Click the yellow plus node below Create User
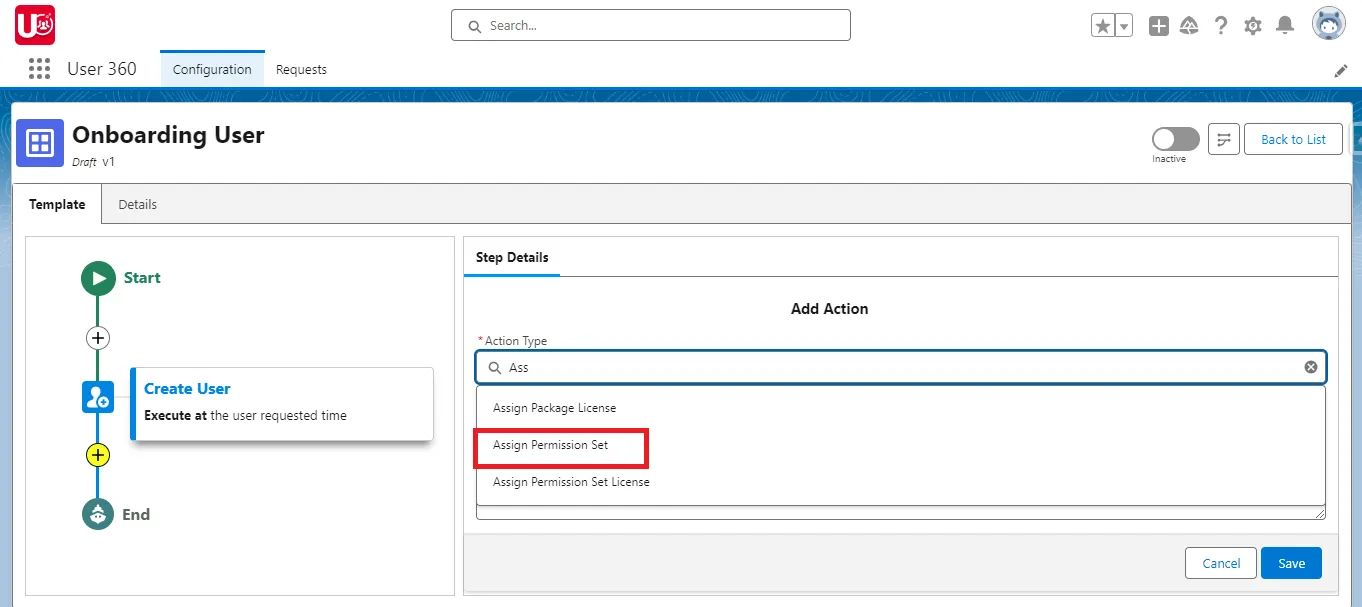The height and width of the screenshot is (607, 1362). pyautogui.click(x=97, y=455)
